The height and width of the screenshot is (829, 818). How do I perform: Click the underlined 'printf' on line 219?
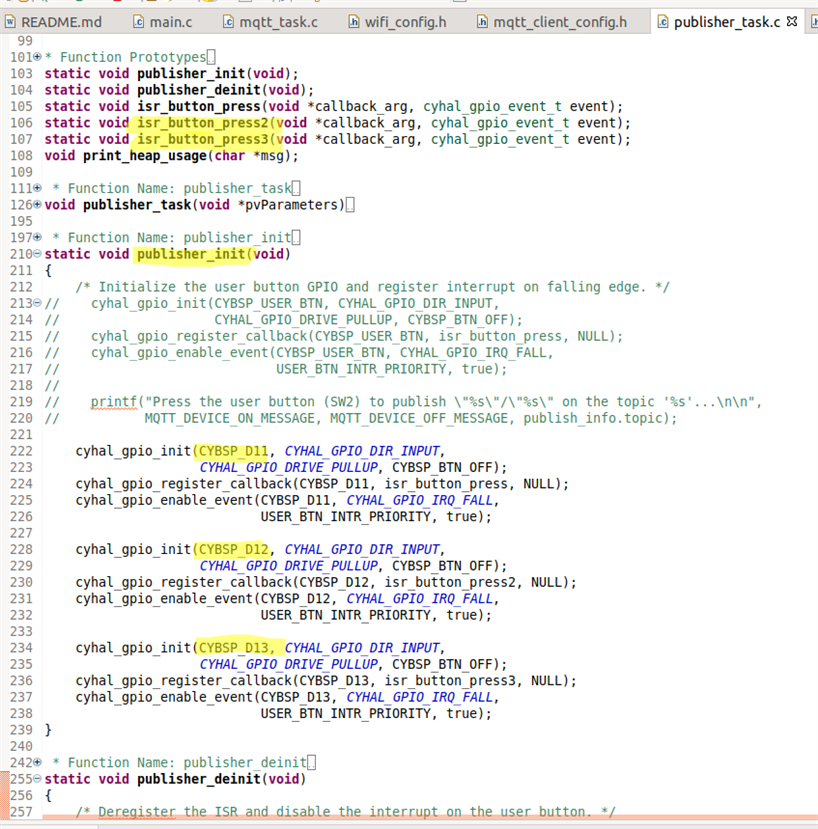114,402
